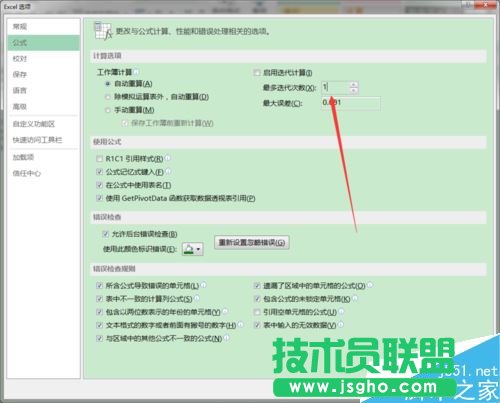Open the 语言 options category
Viewport: 500px width, 403px height.
(x=43, y=90)
